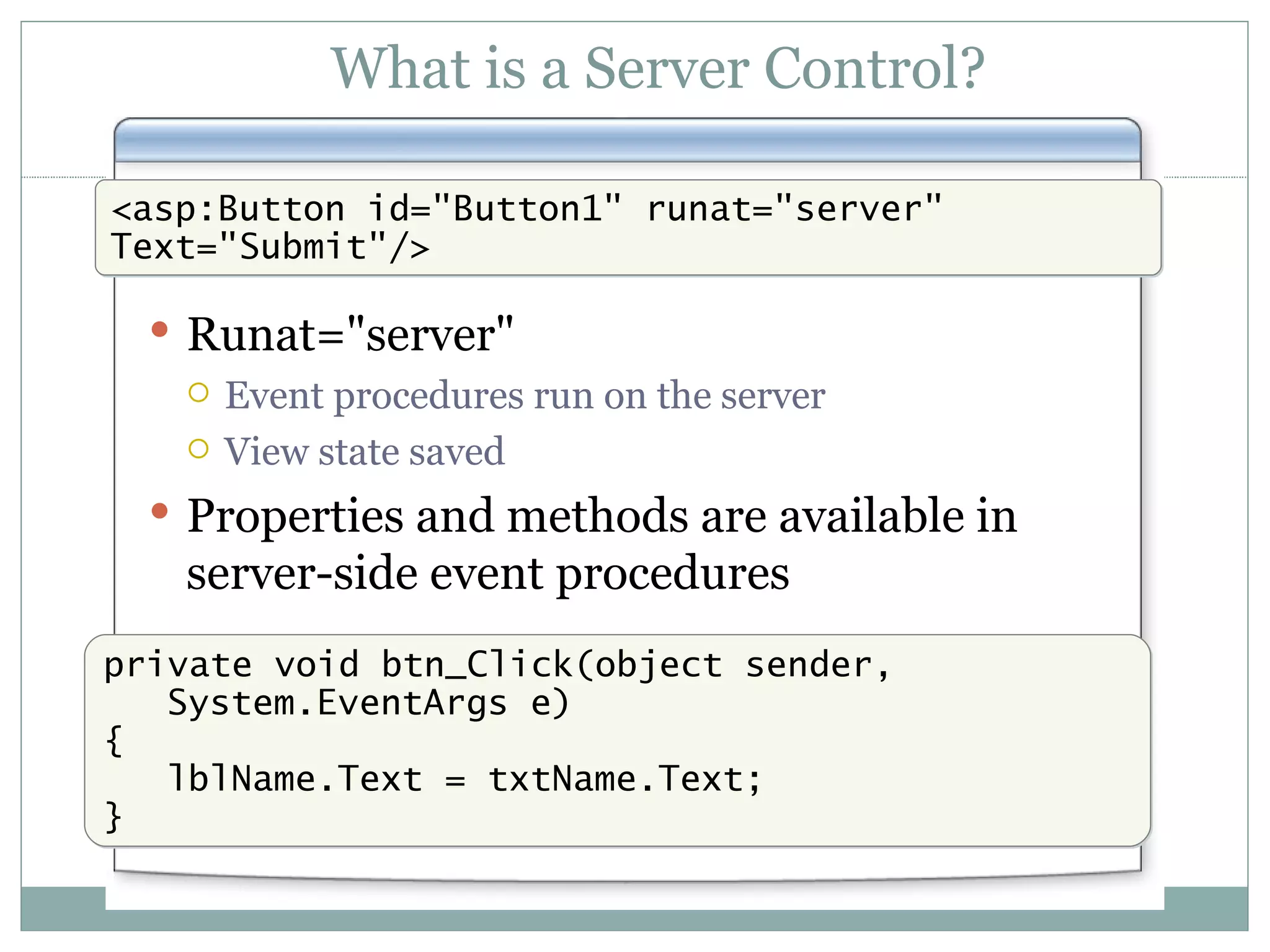Select the asp:Button markup code line
Viewport: 1270px width, 952px height.
click(526, 208)
